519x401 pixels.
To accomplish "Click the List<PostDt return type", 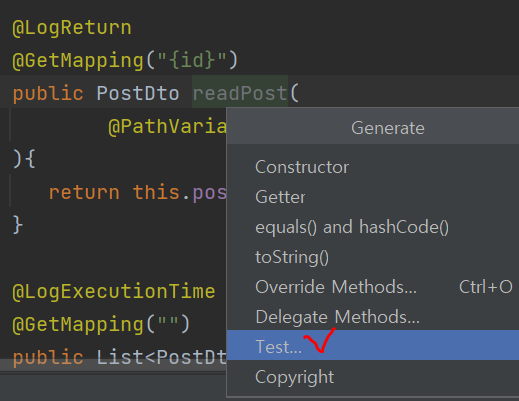I will pyautogui.click(x=161, y=357).
